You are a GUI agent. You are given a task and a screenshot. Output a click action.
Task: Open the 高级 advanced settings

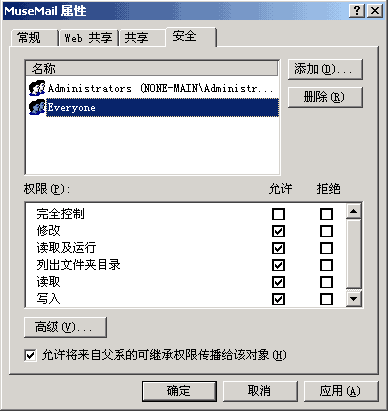pos(65,327)
